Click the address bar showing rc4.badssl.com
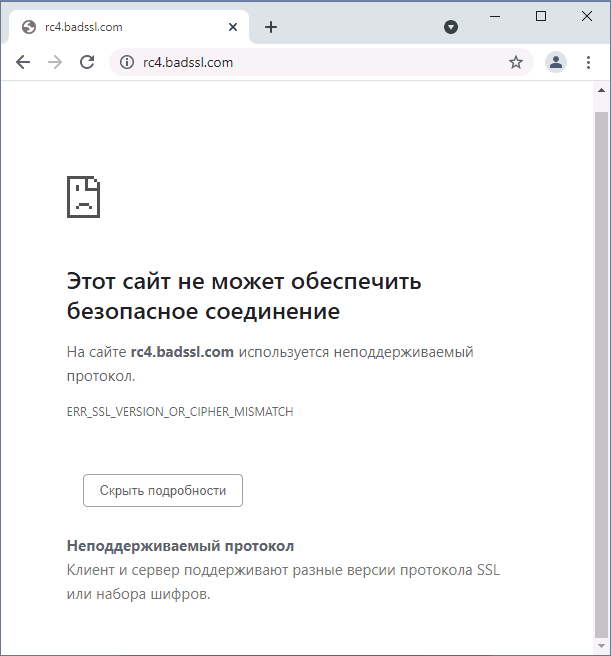Image resolution: width=611 pixels, height=656 pixels. (x=321, y=62)
